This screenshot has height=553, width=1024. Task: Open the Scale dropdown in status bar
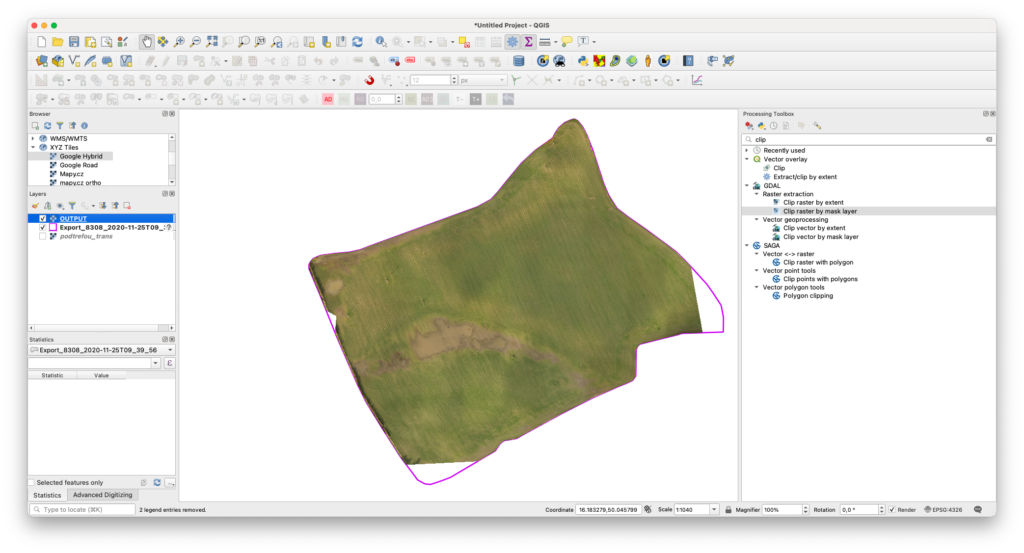pyautogui.click(x=714, y=510)
